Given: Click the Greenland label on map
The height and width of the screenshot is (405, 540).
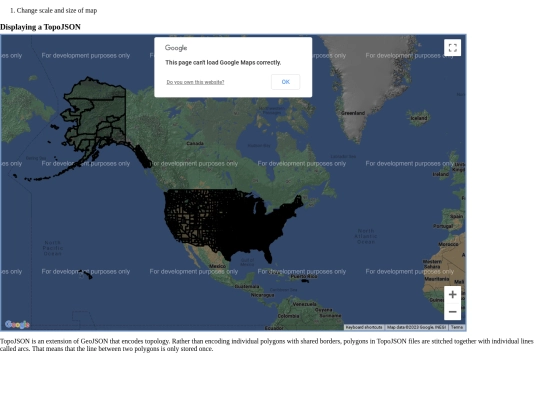Looking at the screenshot, I should tap(353, 113).
